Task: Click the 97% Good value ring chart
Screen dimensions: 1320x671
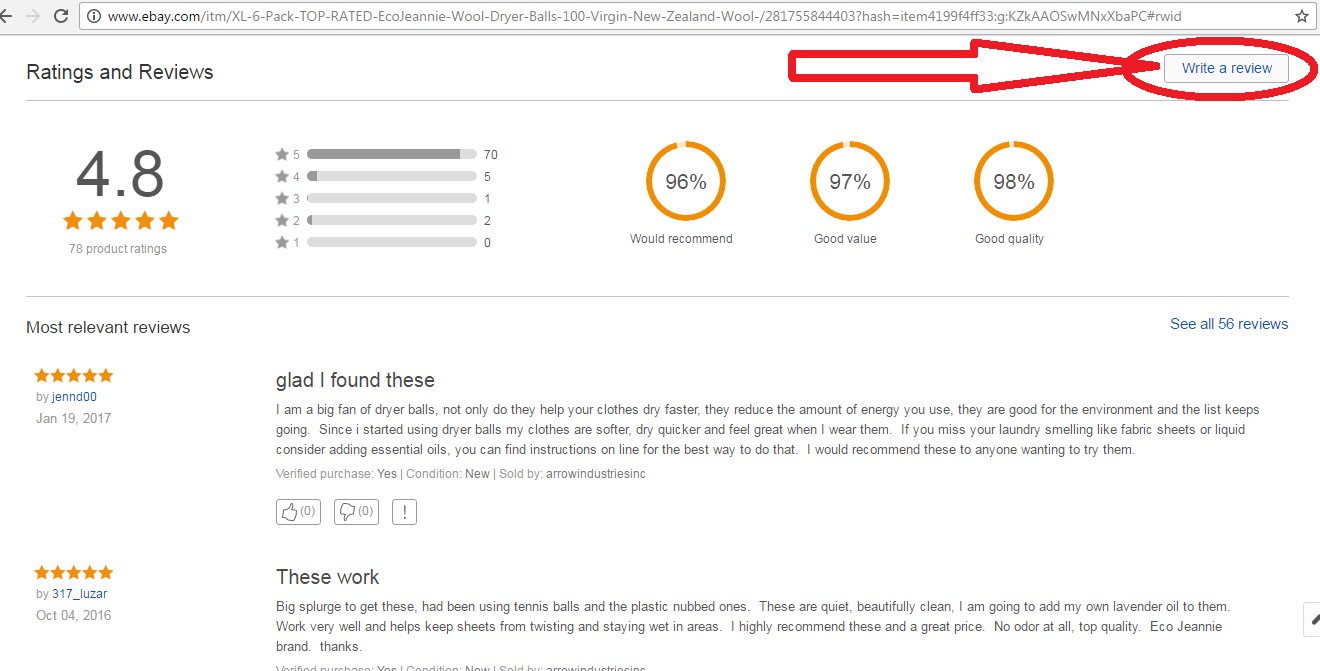Action: 848,181
